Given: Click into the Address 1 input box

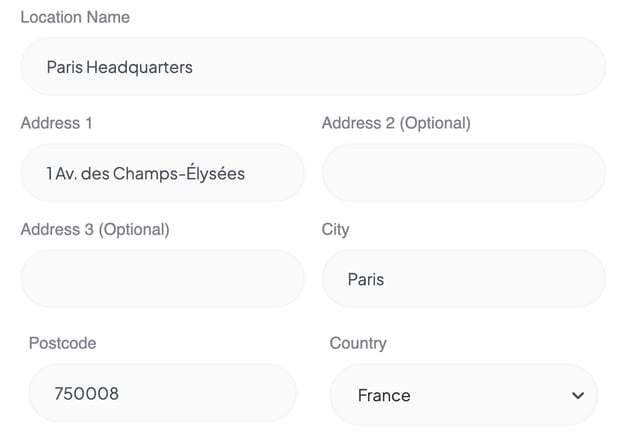Looking at the screenshot, I should coord(163,173).
